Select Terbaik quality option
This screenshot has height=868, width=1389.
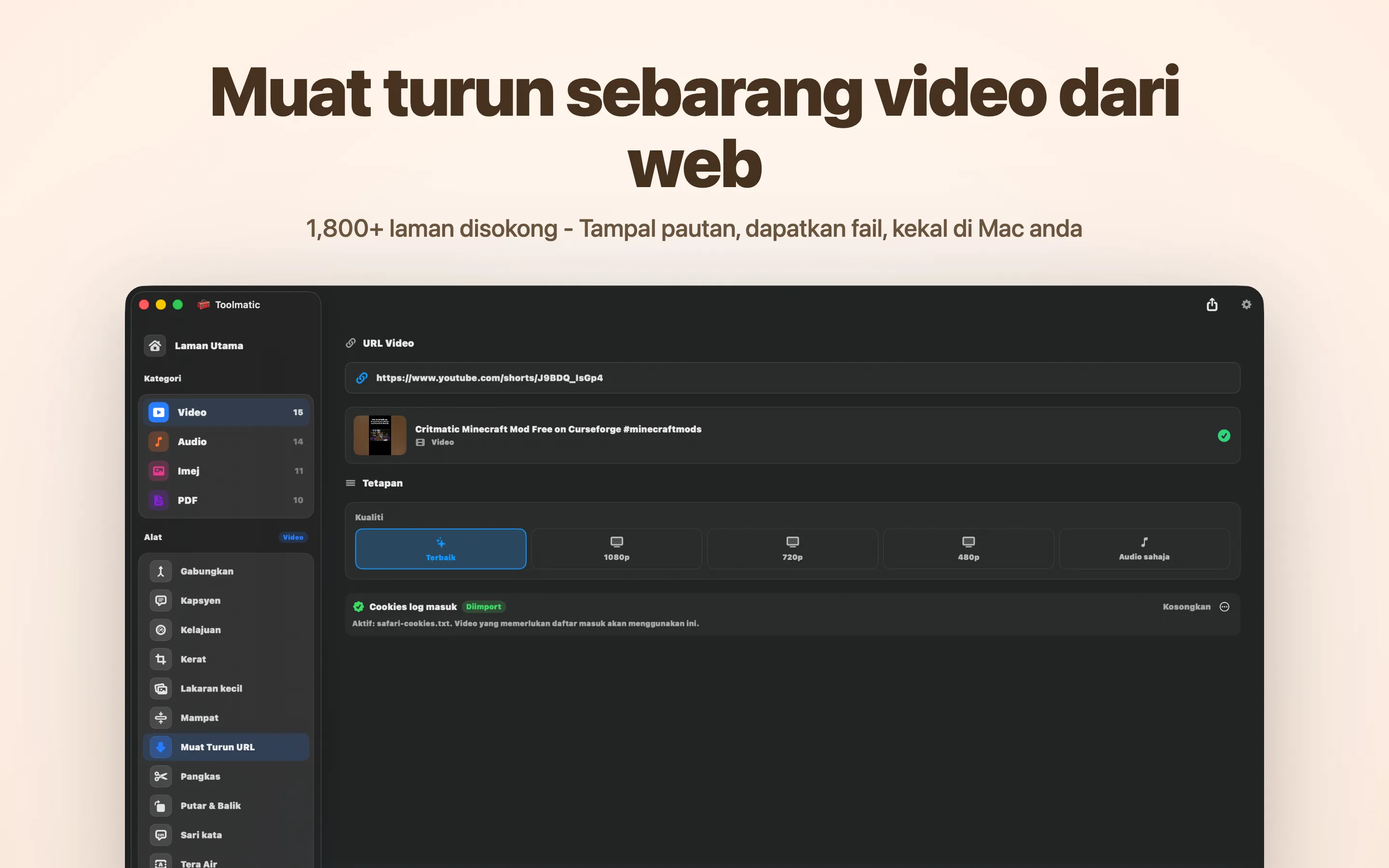point(440,549)
